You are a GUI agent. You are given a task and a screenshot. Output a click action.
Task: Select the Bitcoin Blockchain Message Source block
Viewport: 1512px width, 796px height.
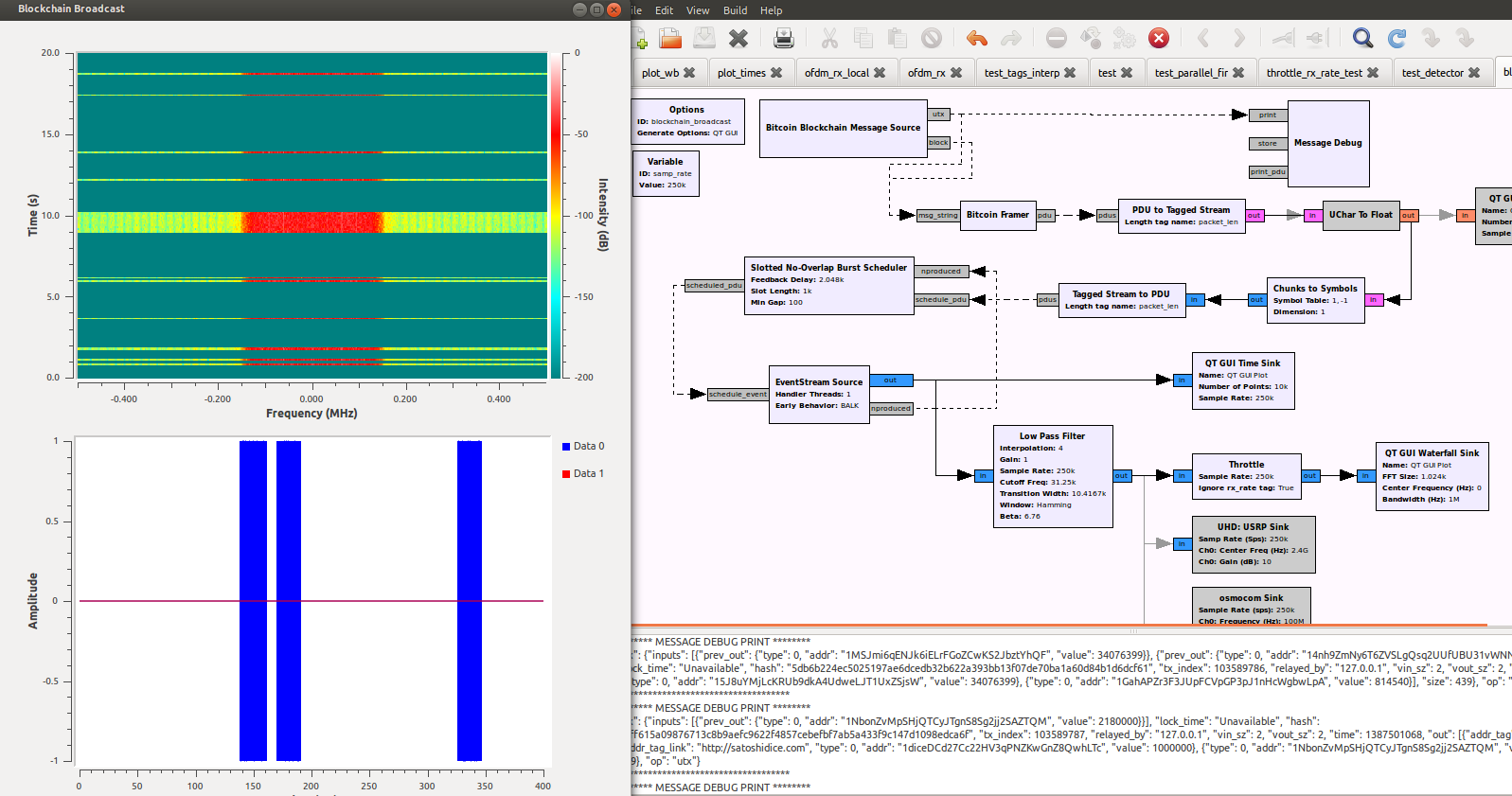[843, 128]
